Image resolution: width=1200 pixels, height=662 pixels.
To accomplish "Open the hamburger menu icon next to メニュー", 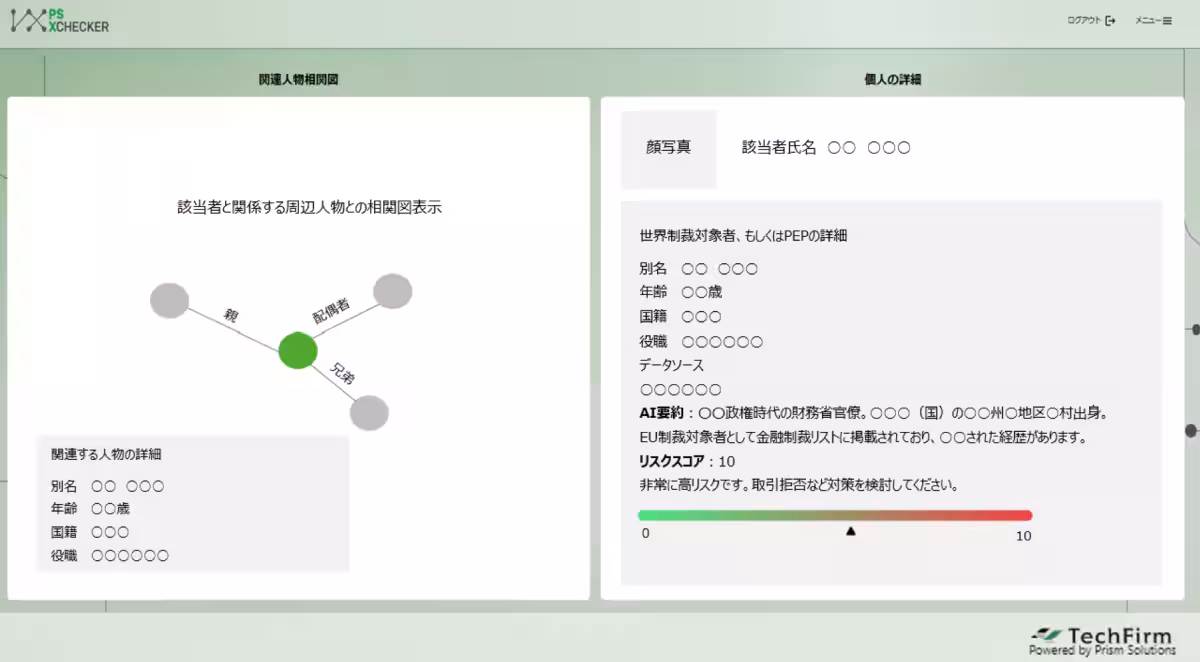I will tap(1167, 21).
